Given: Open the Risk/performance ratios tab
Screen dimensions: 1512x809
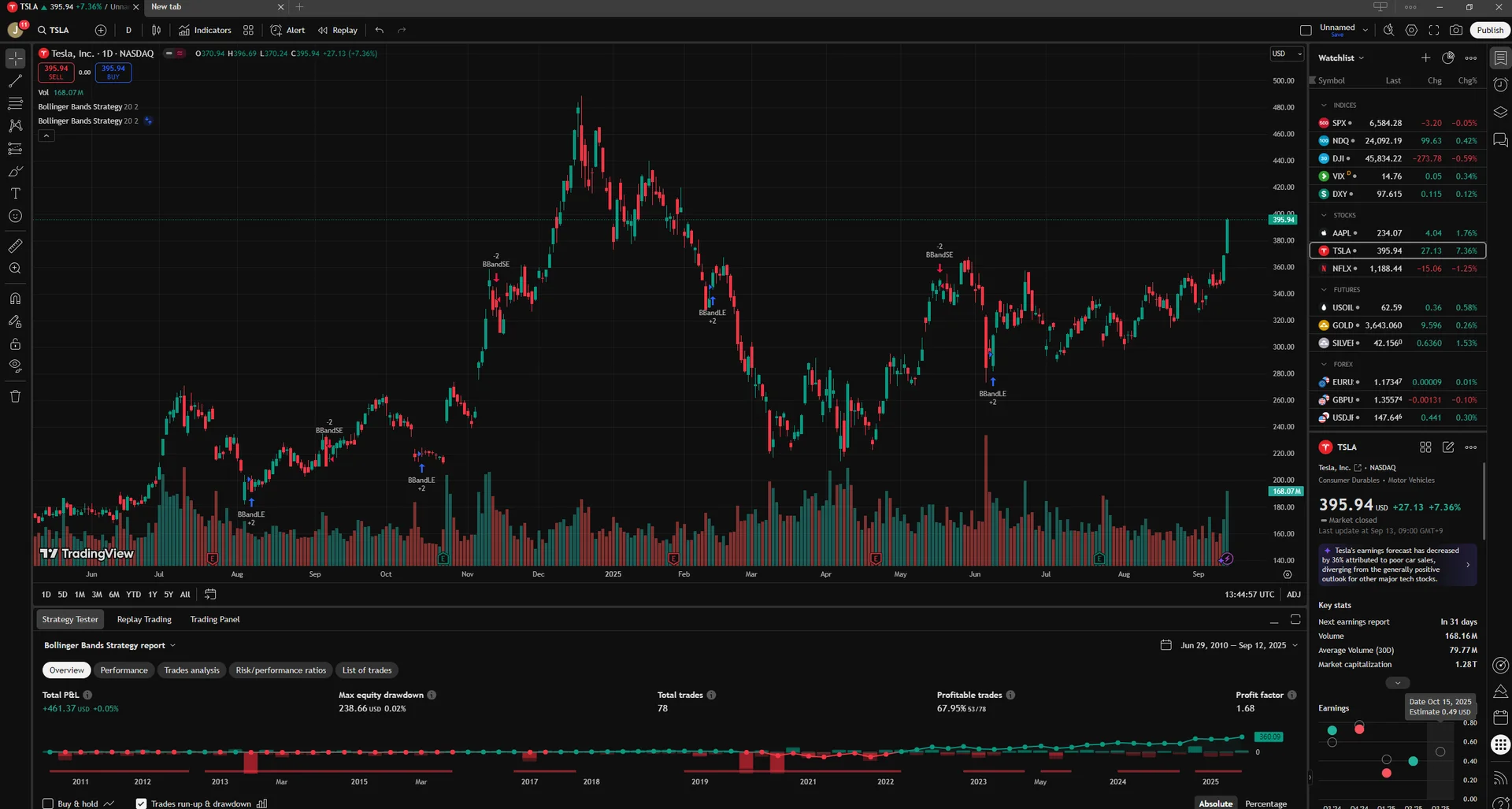Looking at the screenshot, I should [280, 670].
